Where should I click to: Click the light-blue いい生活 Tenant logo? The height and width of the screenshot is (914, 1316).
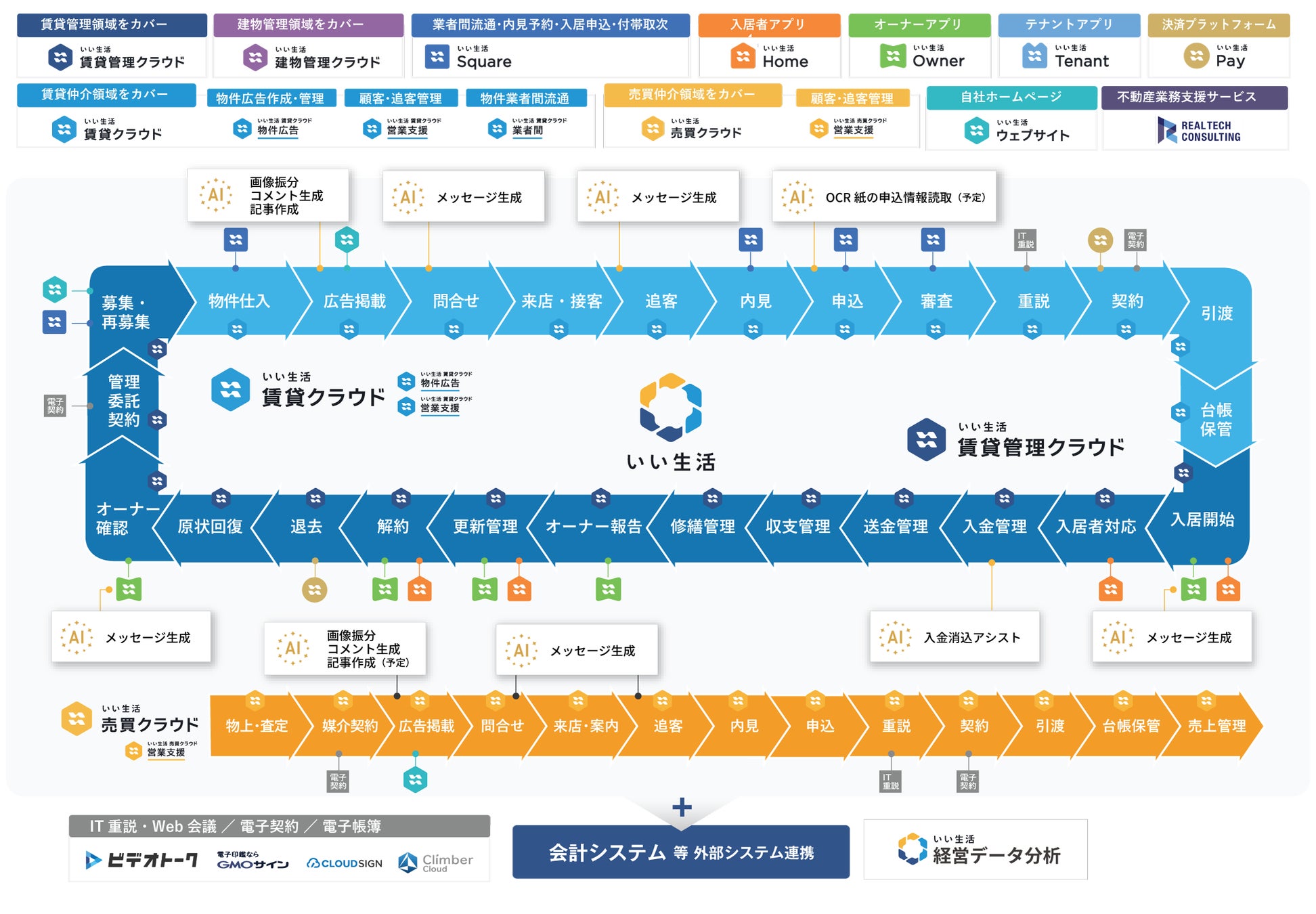1066,56
